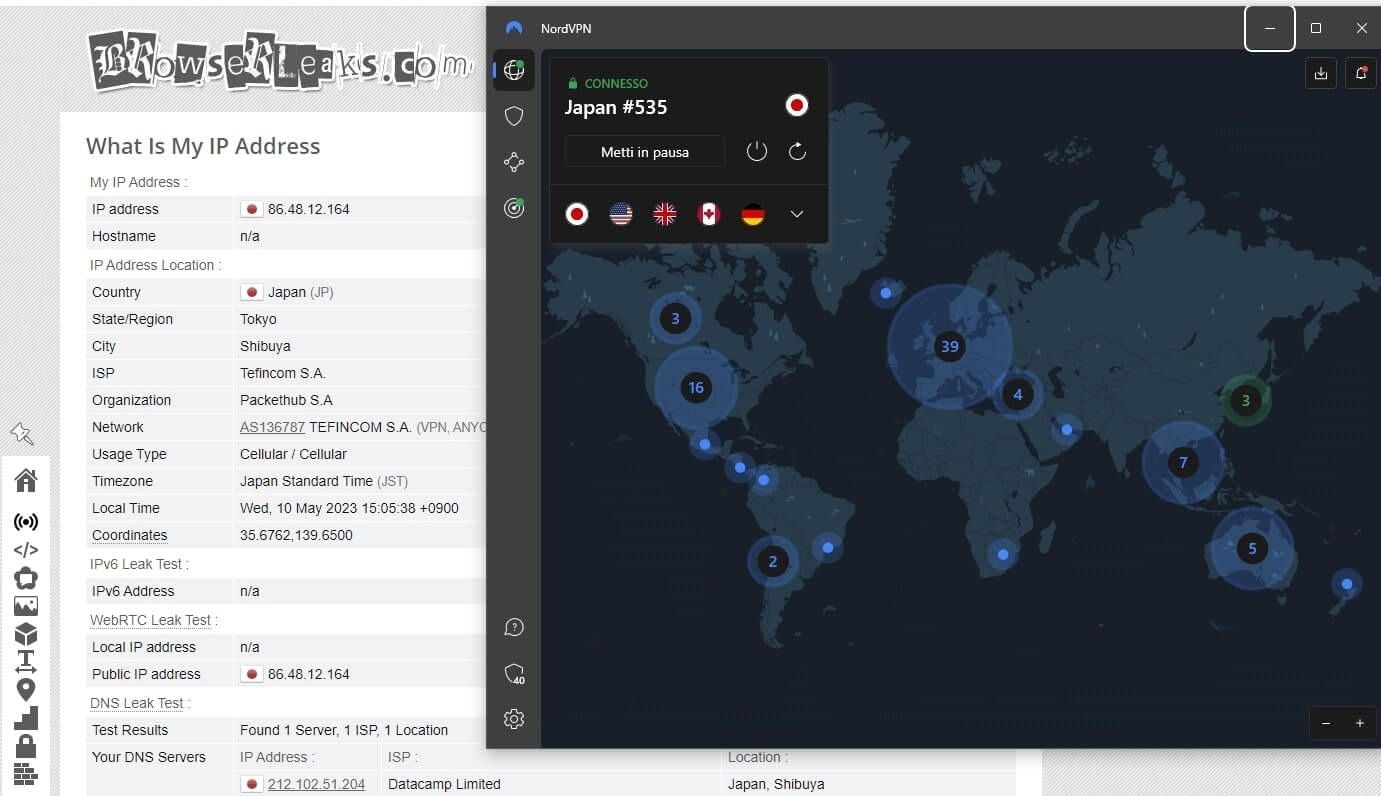
Task: Click the Coordinates label
Action: [130, 535]
